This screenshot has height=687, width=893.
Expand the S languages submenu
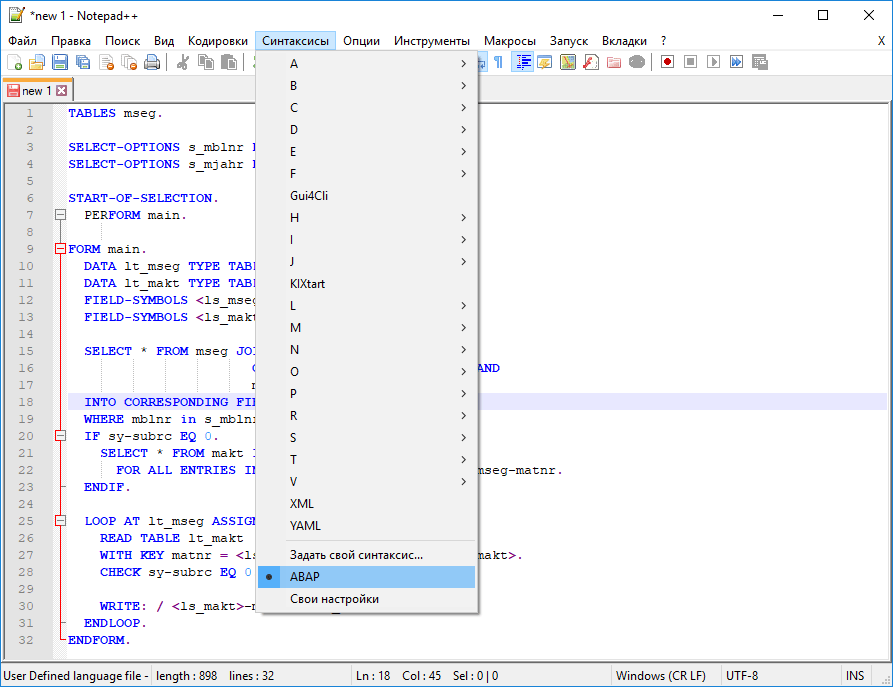[330, 437]
